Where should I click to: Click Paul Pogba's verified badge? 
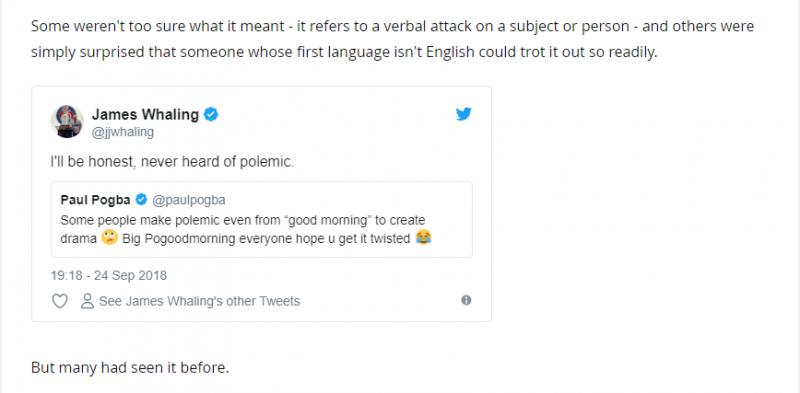(141, 200)
